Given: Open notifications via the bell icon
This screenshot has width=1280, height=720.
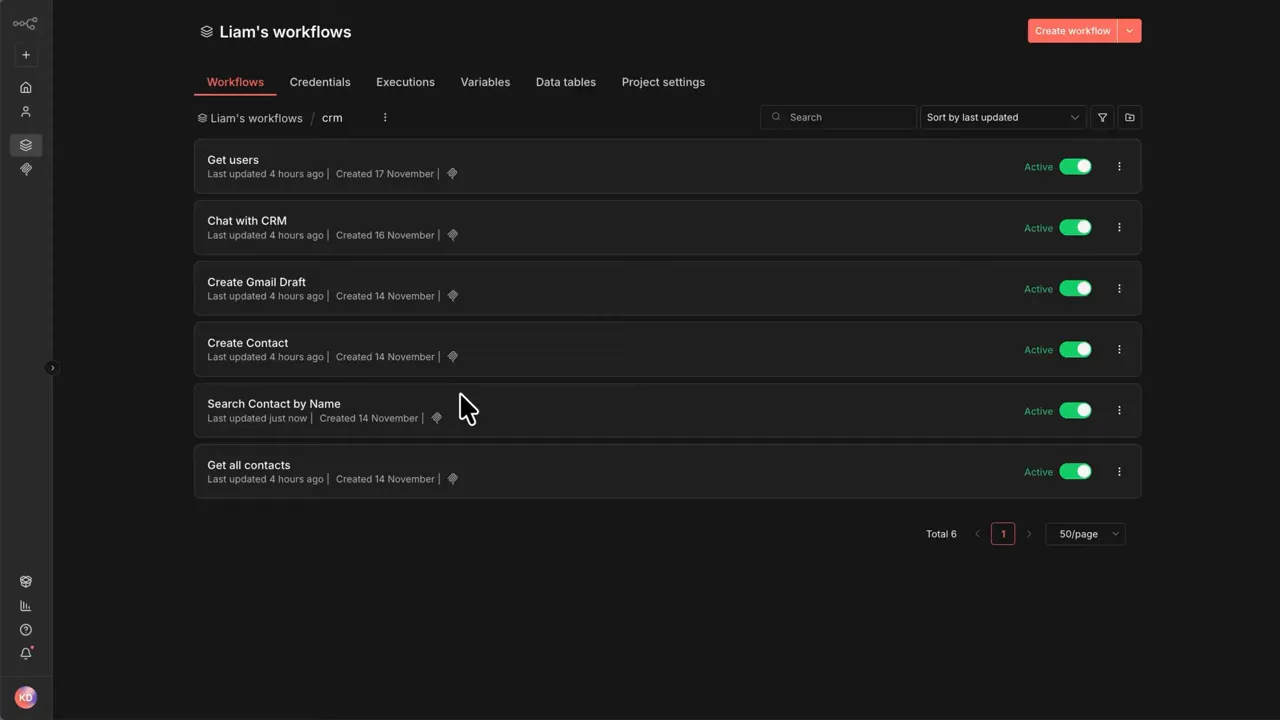Looking at the screenshot, I should pyautogui.click(x=26, y=653).
